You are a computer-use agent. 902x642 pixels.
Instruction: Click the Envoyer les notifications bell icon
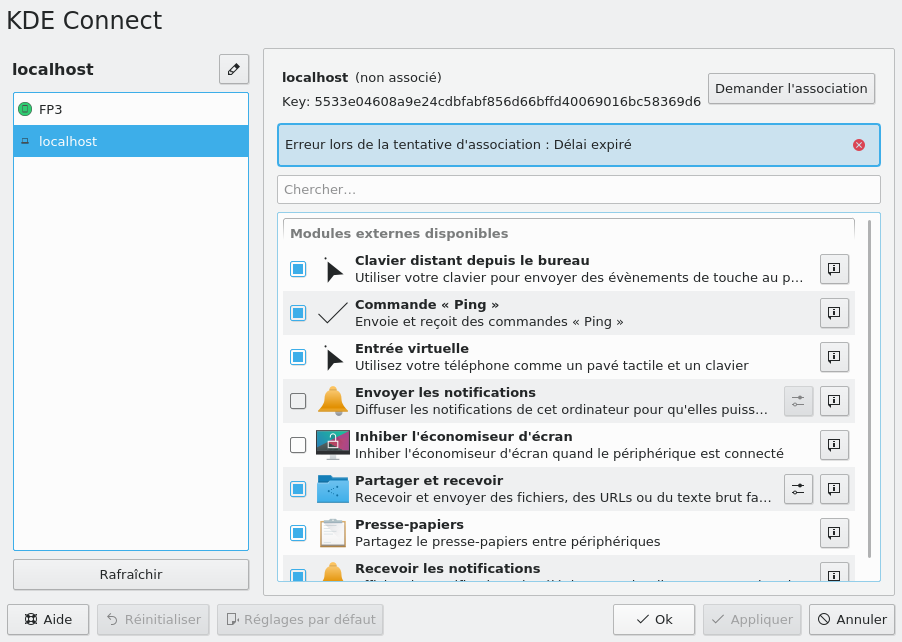(332, 401)
